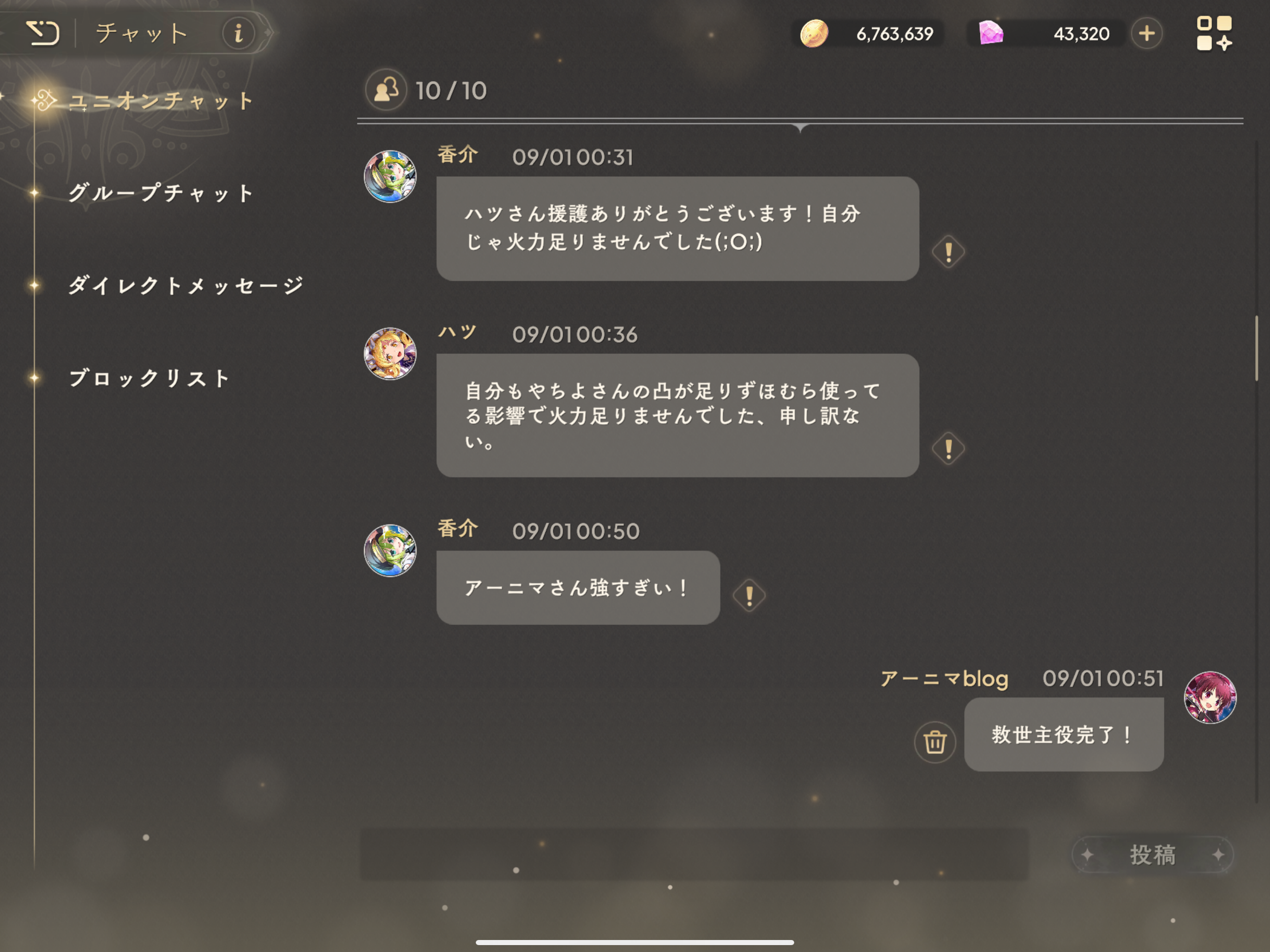This screenshot has width=1270, height=952.
Task: Report the アーニマさん強すぎい message
Action: (749, 595)
